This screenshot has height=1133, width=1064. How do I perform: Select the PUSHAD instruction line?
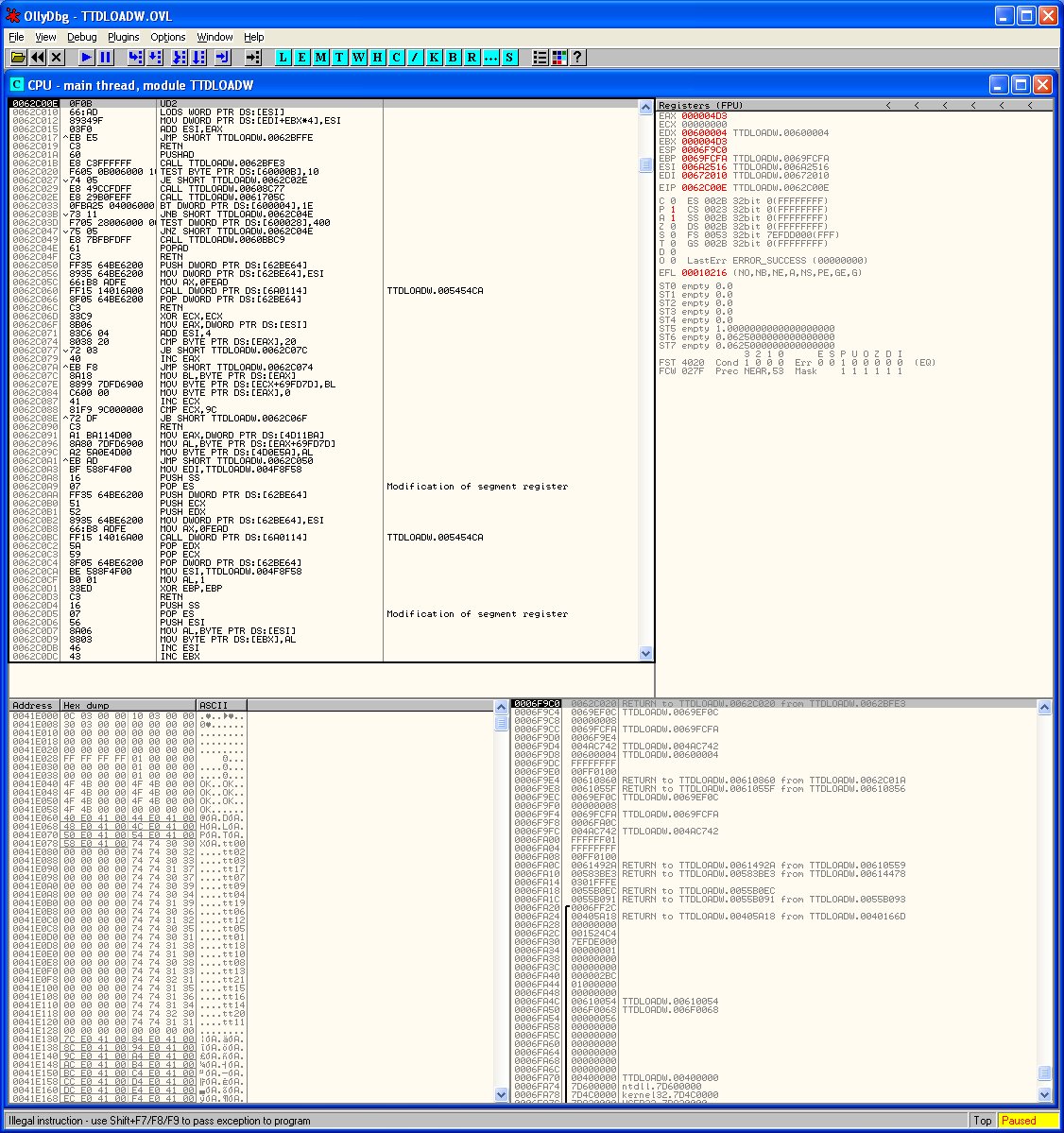click(324, 155)
